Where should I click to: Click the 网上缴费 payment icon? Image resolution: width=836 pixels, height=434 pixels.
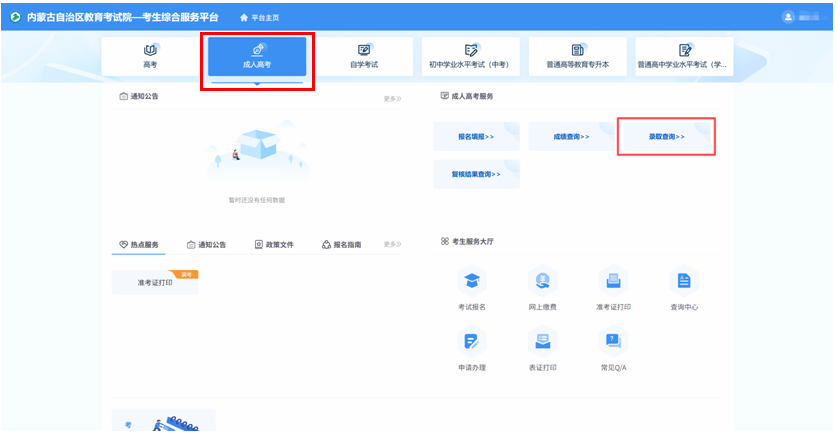(x=542, y=281)
